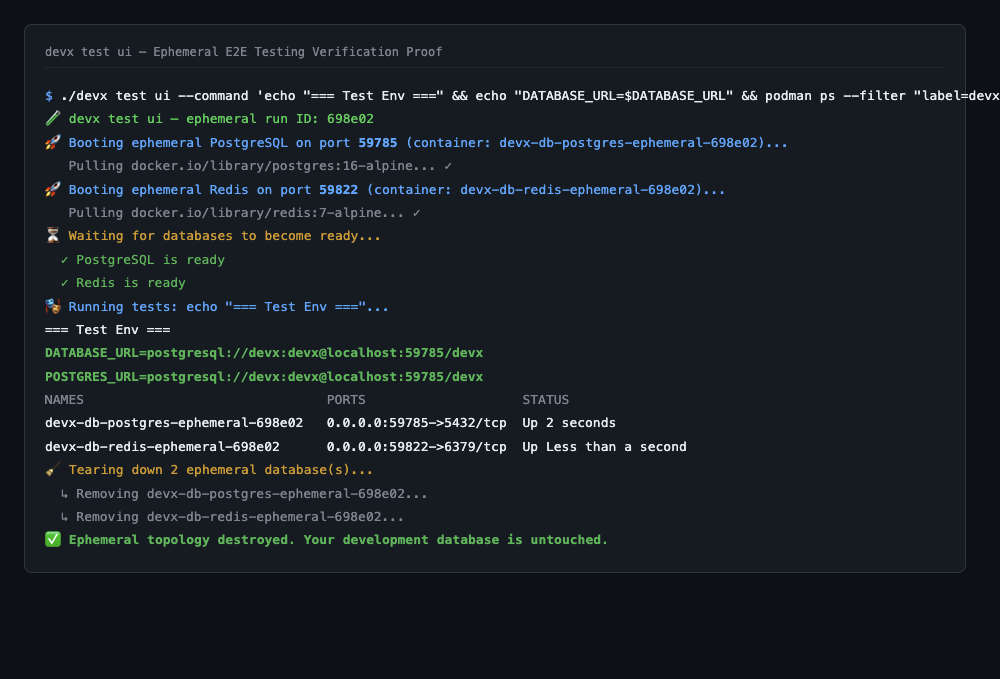Click the DATABASE_URL=postgresql line
1000x679 pixels.
click(264, 353)
